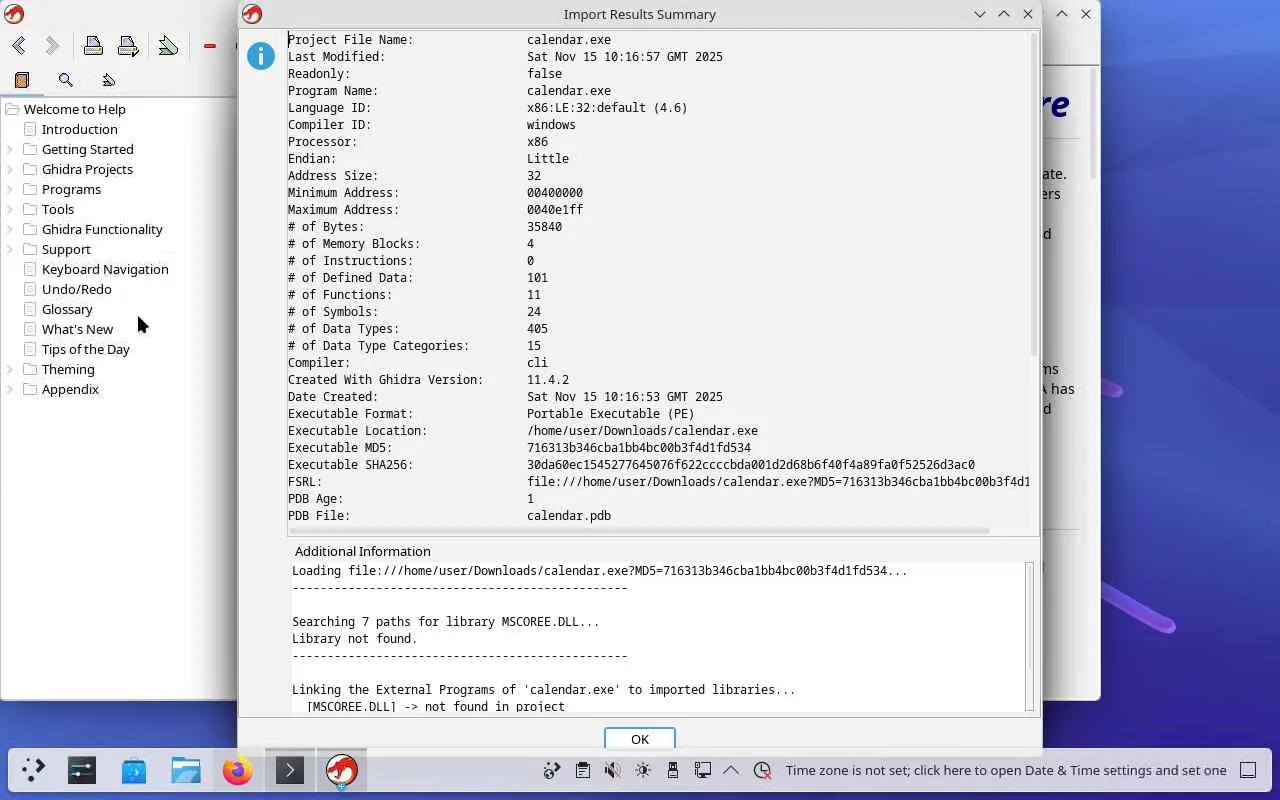The height and width of the screenshot is (800, 1280).
Task: Click the Executable MD5 hash value
Action: click(x=639, y=448)
